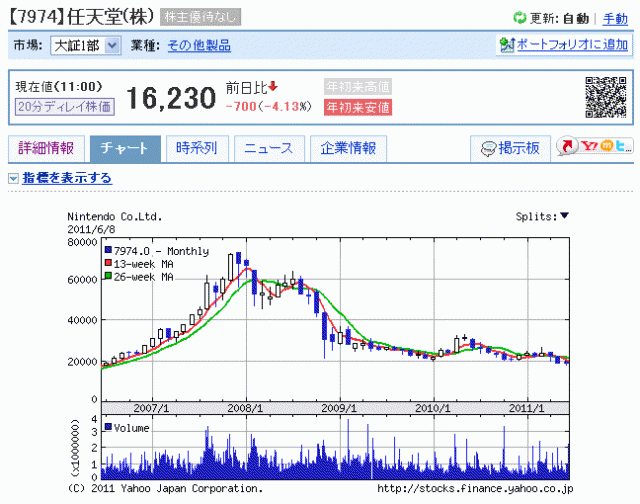
Task: Click the 20分ディレイ株価 button
Action: [x=64, y=107]
